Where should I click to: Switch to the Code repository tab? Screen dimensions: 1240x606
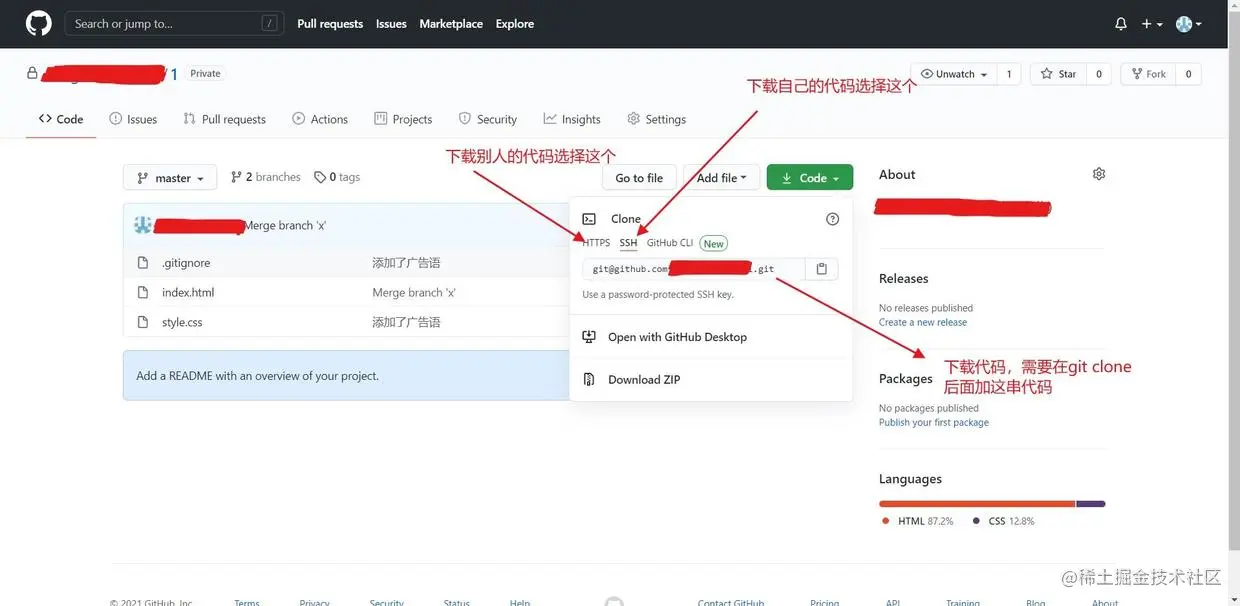(x=61, y=119)
